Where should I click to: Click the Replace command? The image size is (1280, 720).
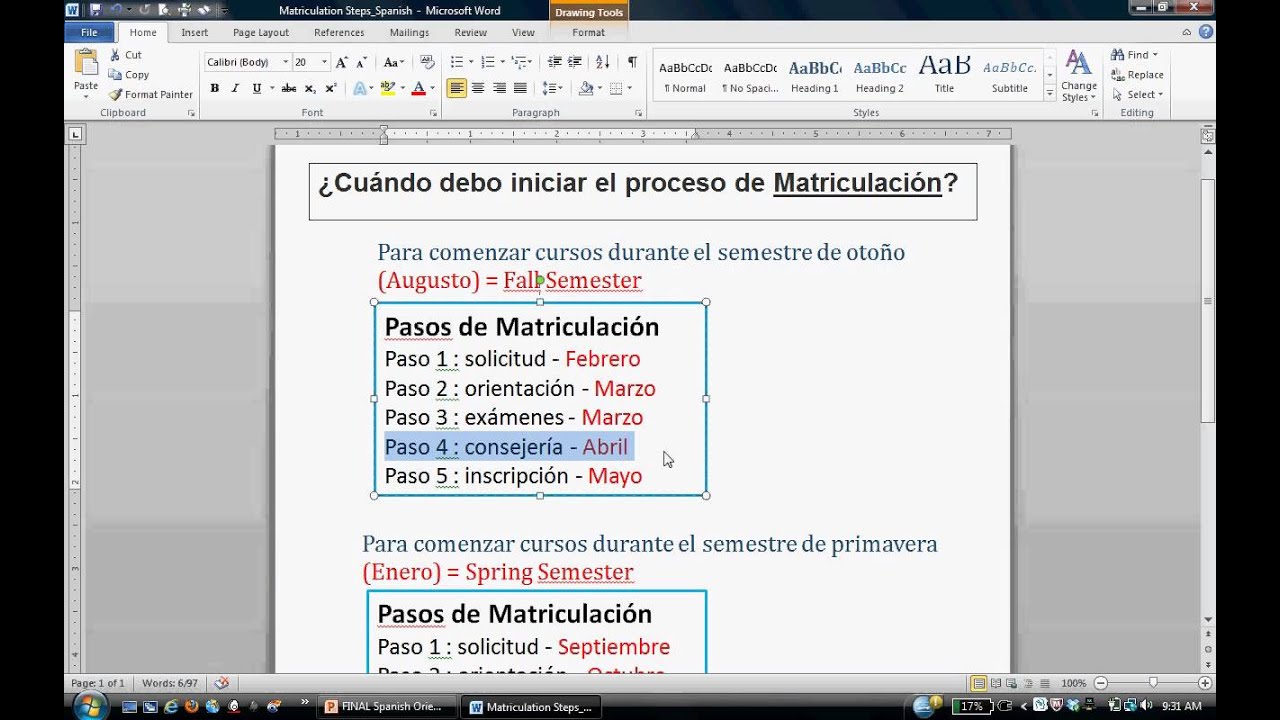1136,75
